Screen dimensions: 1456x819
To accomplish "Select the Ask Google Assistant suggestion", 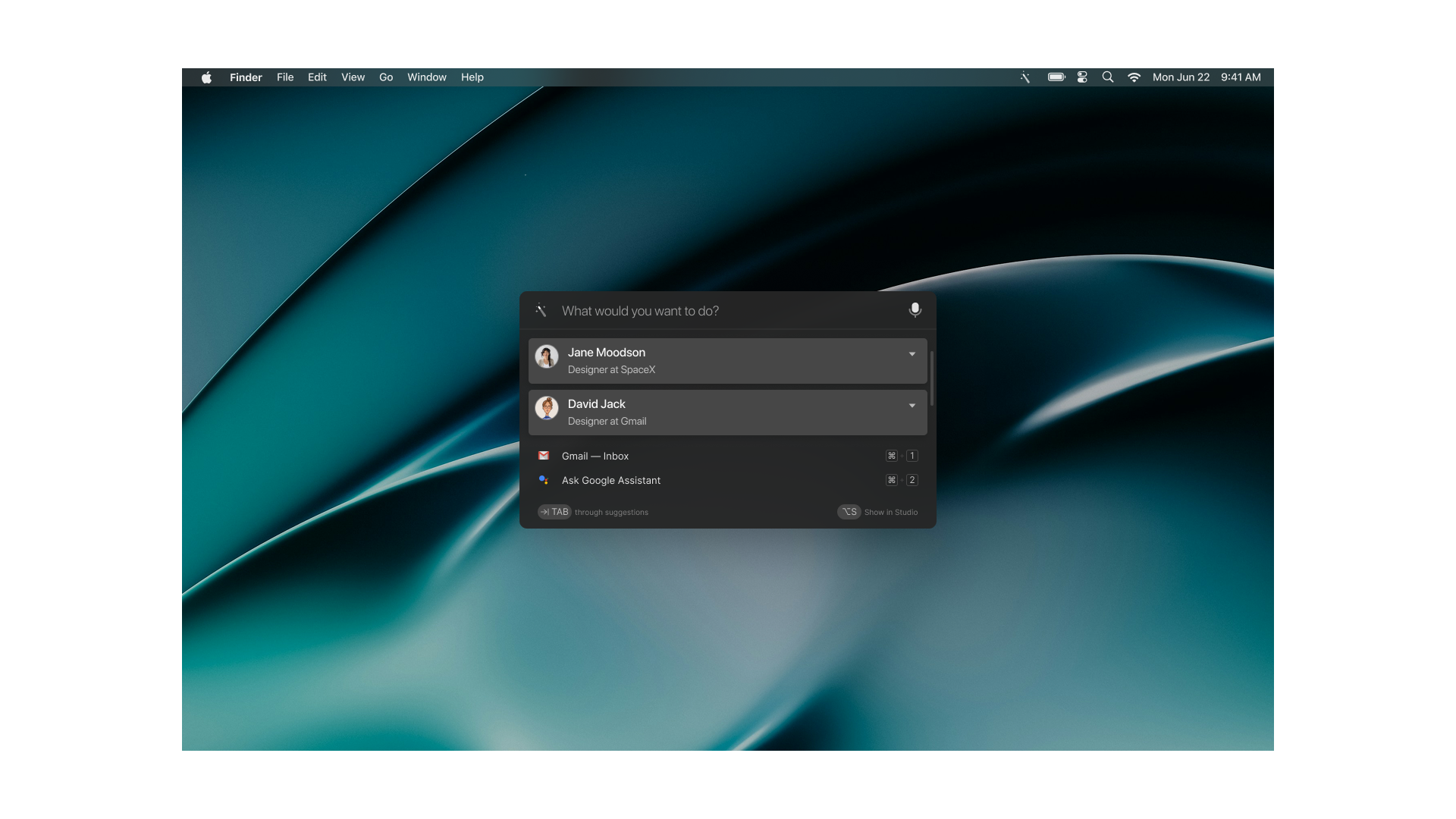I will (x=610, y=480).
